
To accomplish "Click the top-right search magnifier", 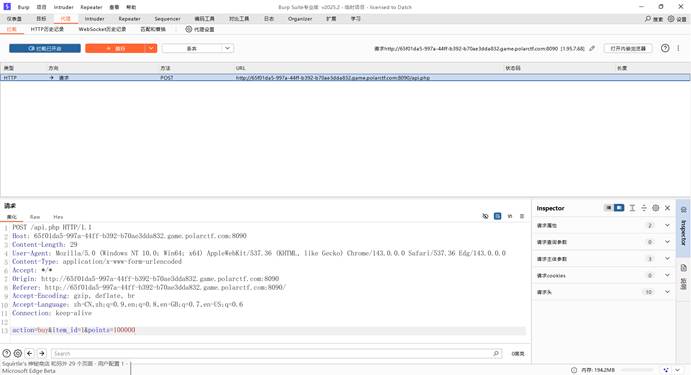I will pos(647,19).
